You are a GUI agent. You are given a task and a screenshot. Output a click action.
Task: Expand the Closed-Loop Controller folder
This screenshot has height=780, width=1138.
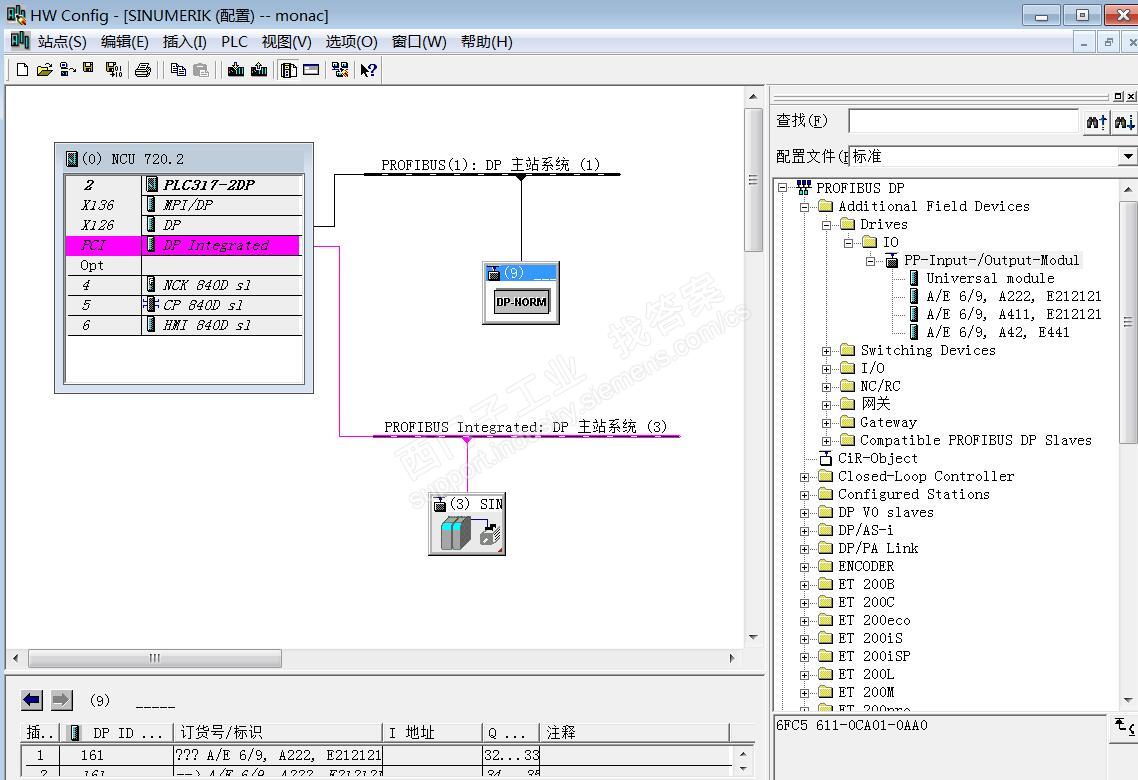point(804,477)
